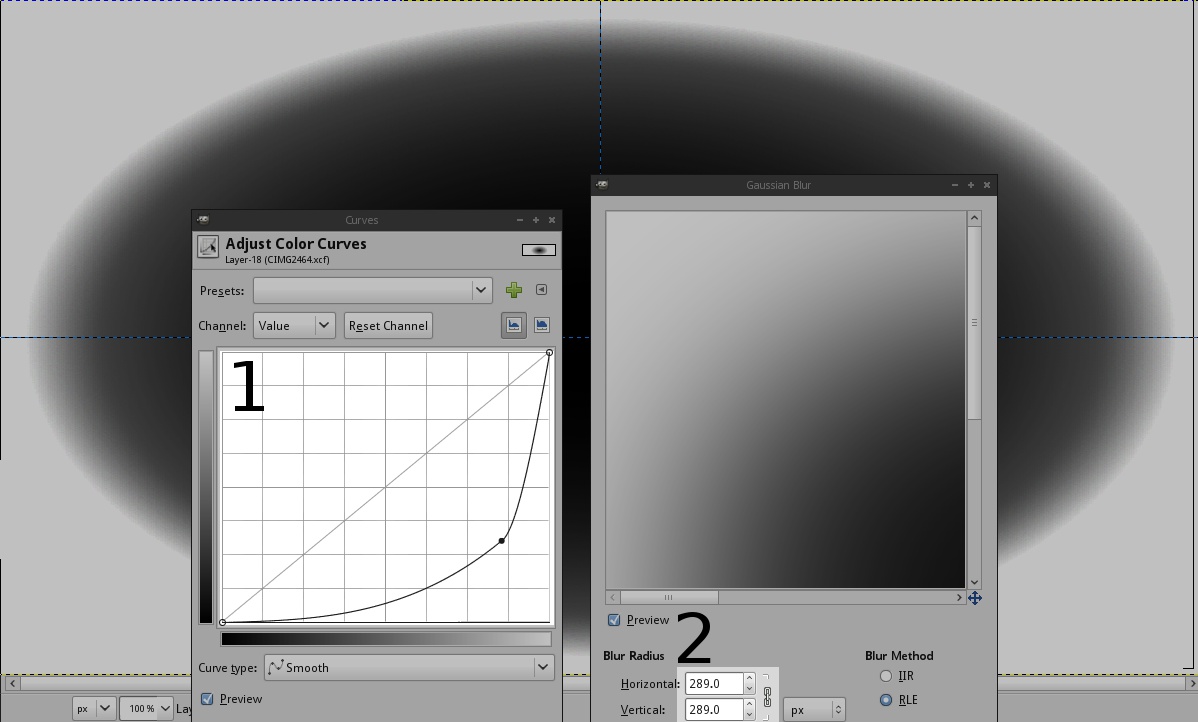The width and height of the screenshot is (1198, 722).
Task: Open the preset options arrow button
Action: 541,289
